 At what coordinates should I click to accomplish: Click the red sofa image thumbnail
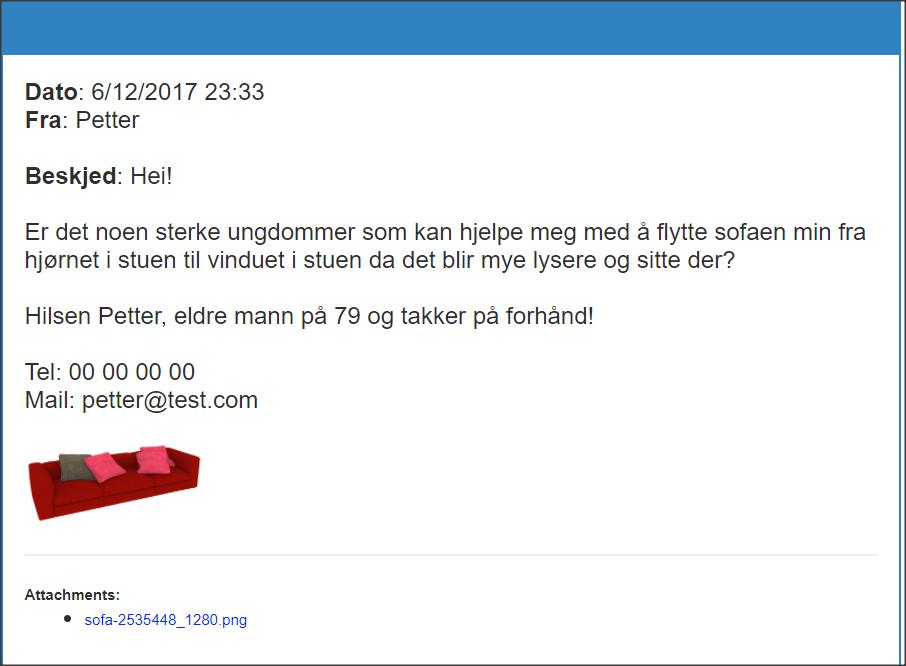coord(114,482)
